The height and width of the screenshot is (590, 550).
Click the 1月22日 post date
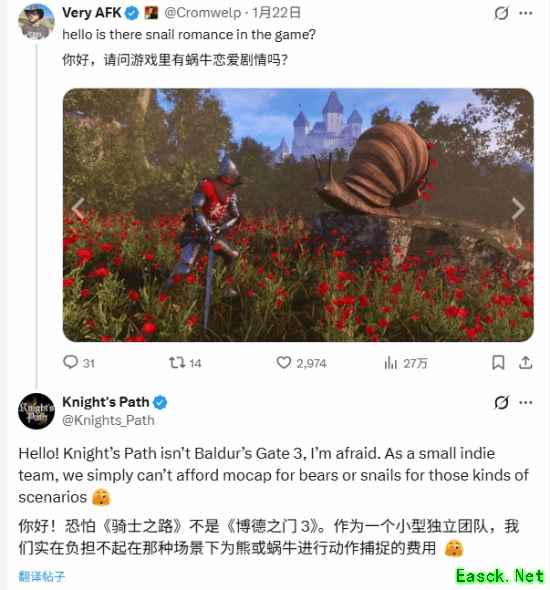point(276,13)
